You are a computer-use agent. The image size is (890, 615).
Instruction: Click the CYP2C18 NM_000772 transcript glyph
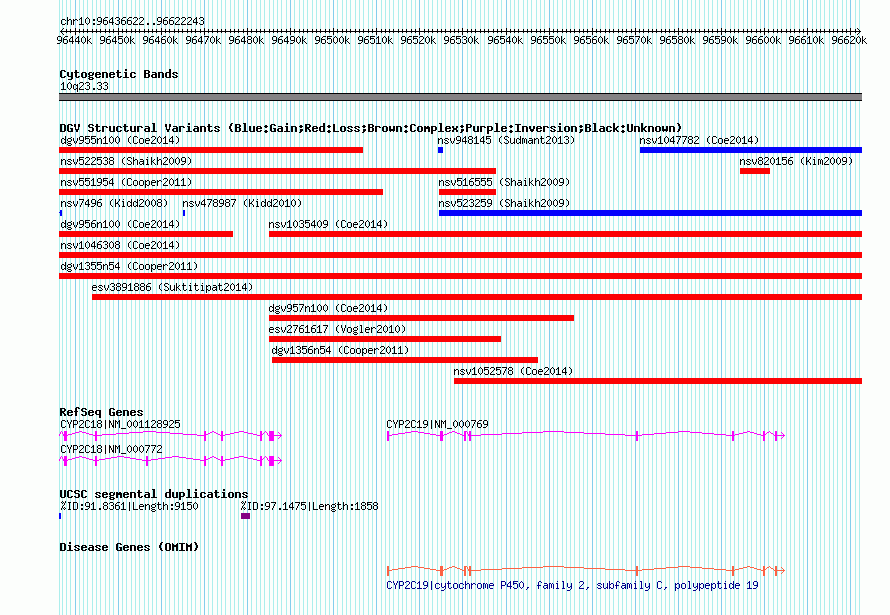point(170,461)
